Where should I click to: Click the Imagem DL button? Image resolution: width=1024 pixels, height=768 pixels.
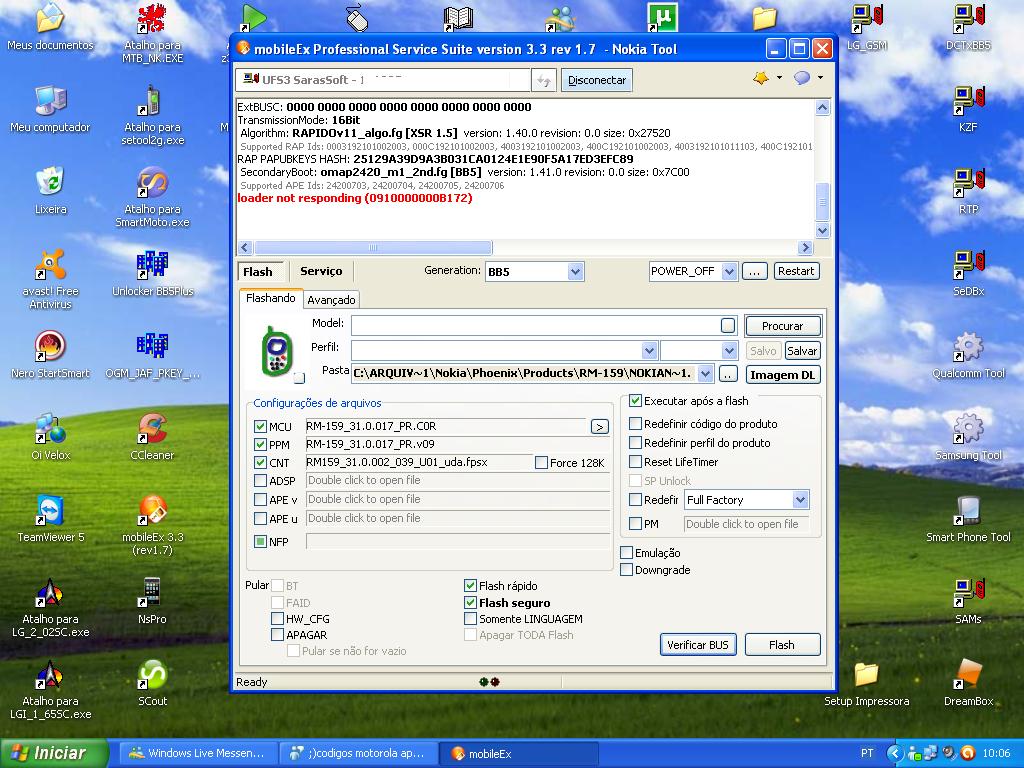782,375
